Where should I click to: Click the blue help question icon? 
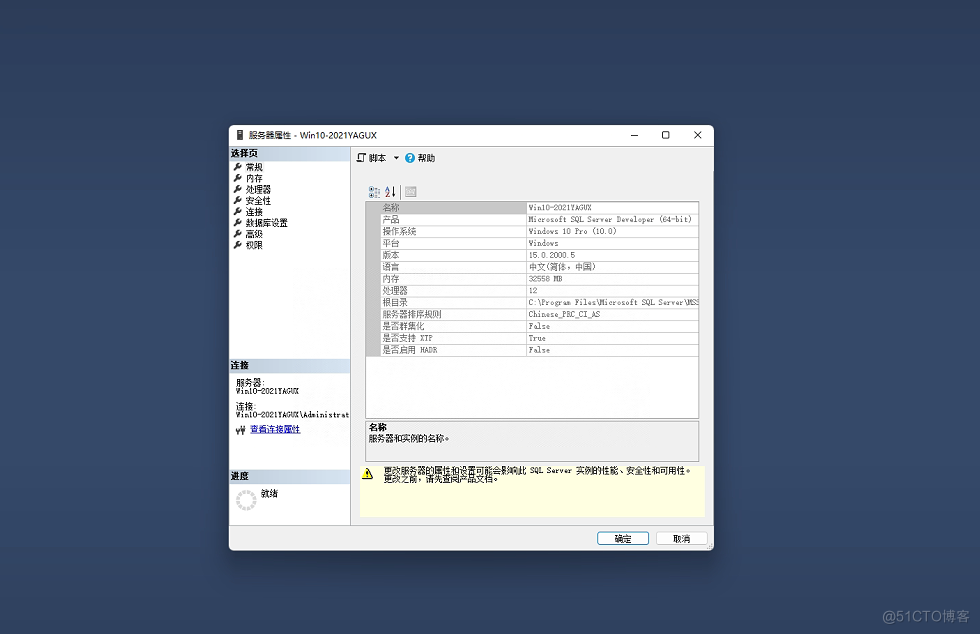pyautogui.click(x=410, y=158)
